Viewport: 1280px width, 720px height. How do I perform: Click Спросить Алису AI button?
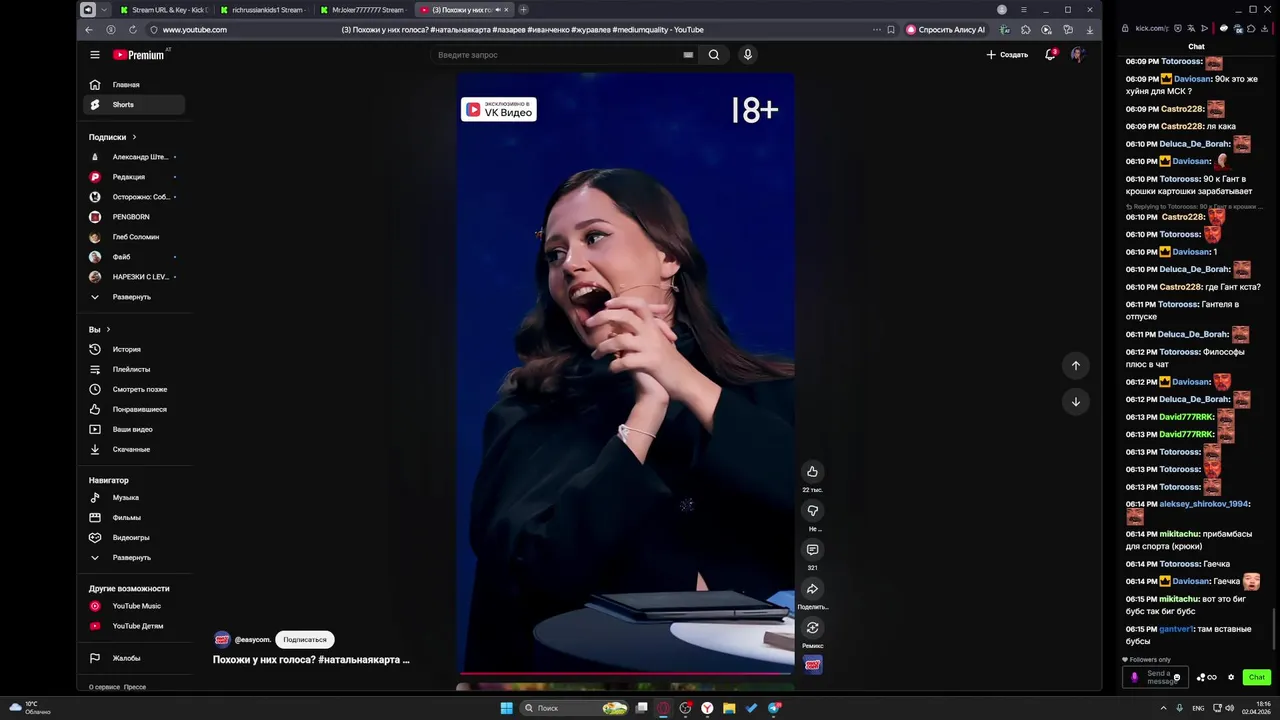tap(945, 30)
